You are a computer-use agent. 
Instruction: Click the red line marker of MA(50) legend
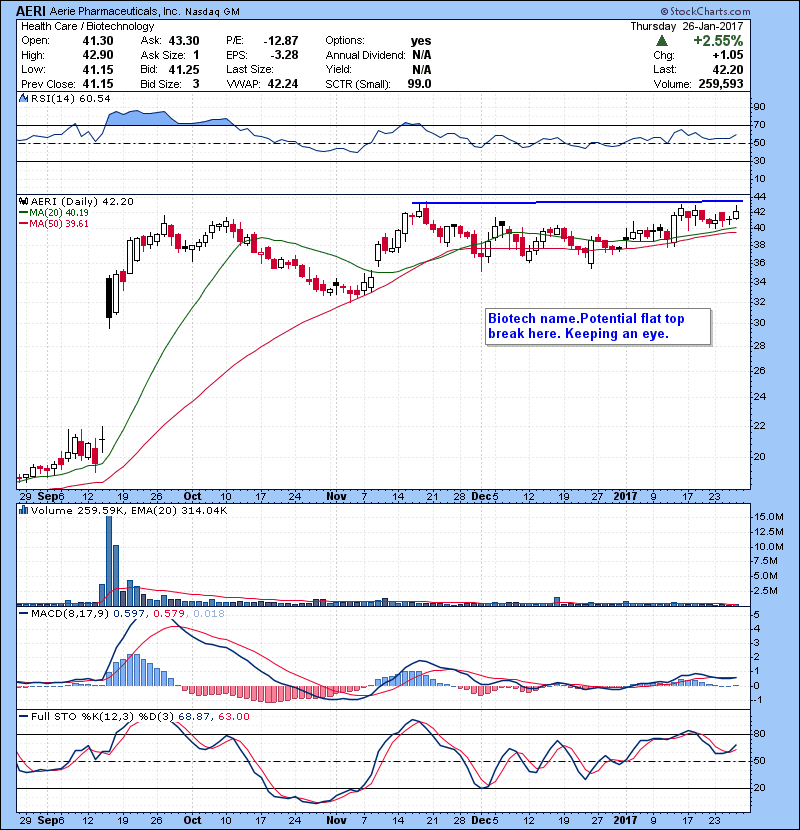point(23,223)
